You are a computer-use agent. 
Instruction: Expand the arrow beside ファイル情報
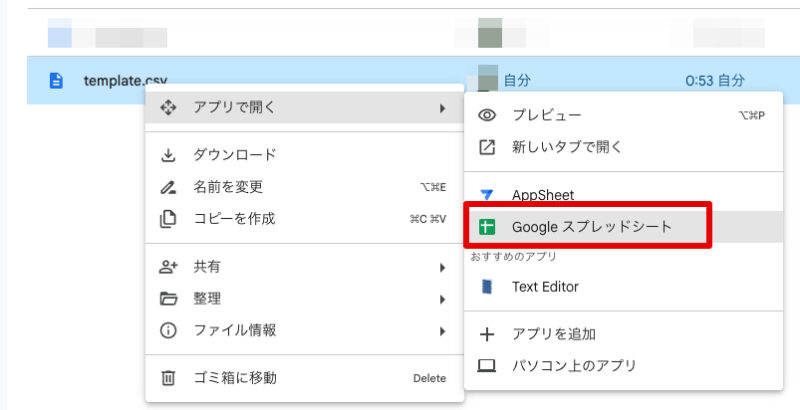[x=442, y=331]
